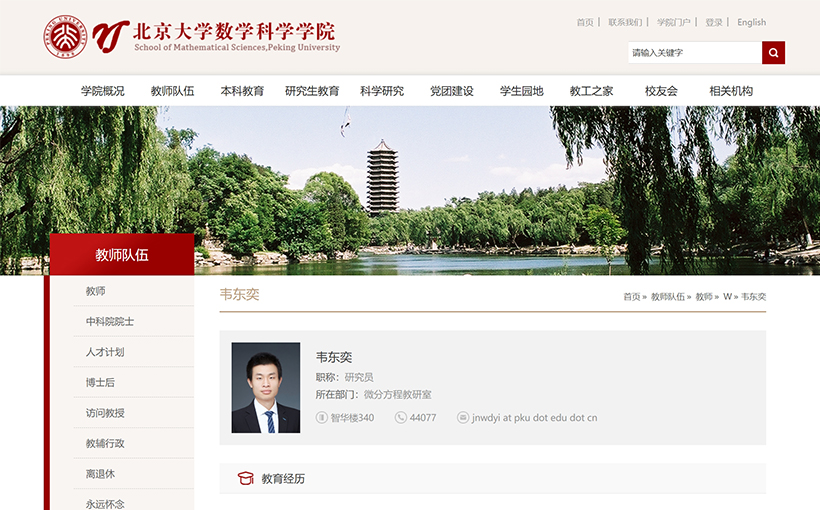Click the 登录 login link
820x510 pixels.
tap(713, 22)
